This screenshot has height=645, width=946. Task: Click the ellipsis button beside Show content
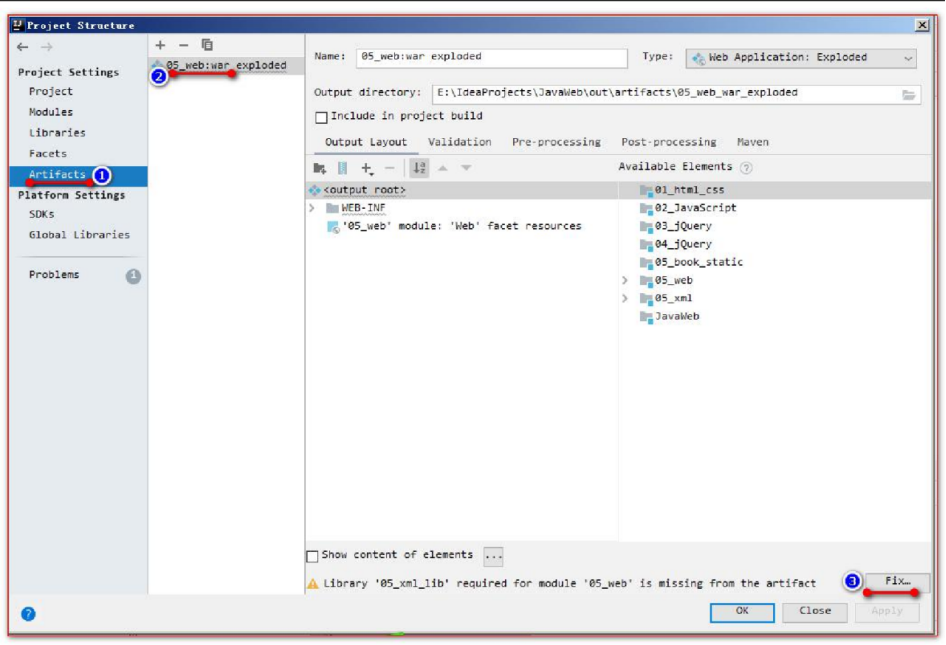(x=494, y=556)
